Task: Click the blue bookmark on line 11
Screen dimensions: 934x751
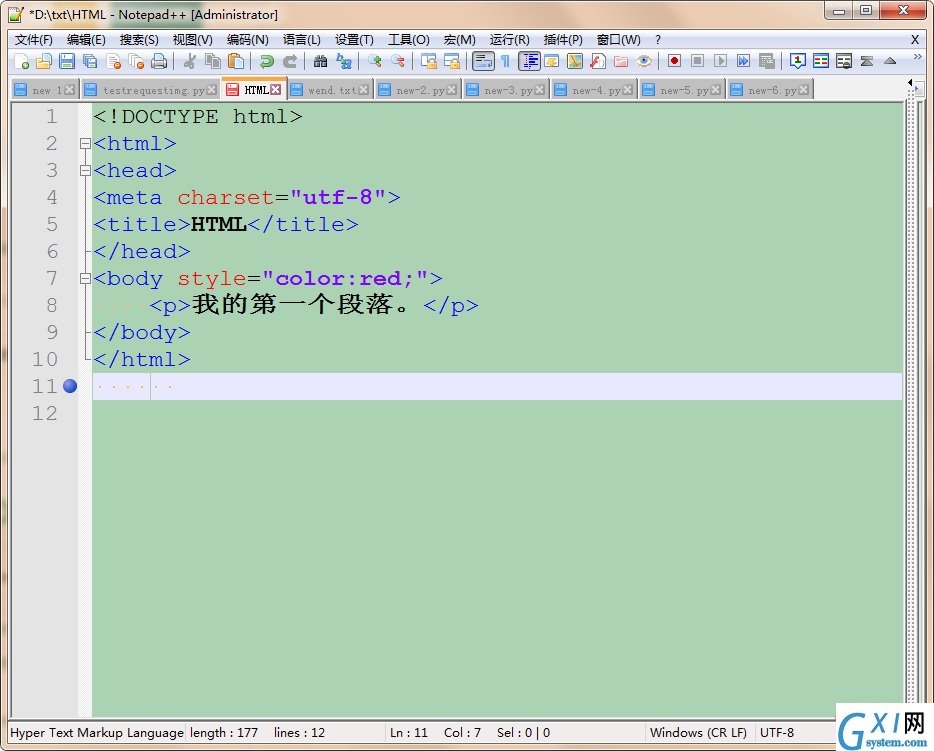Action: click(x=70, y=386)
